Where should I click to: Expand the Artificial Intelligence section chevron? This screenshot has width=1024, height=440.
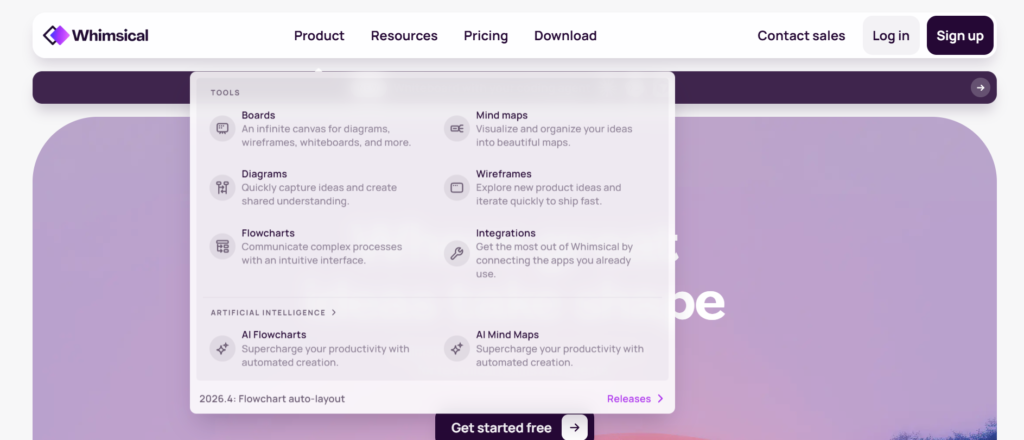334,313
